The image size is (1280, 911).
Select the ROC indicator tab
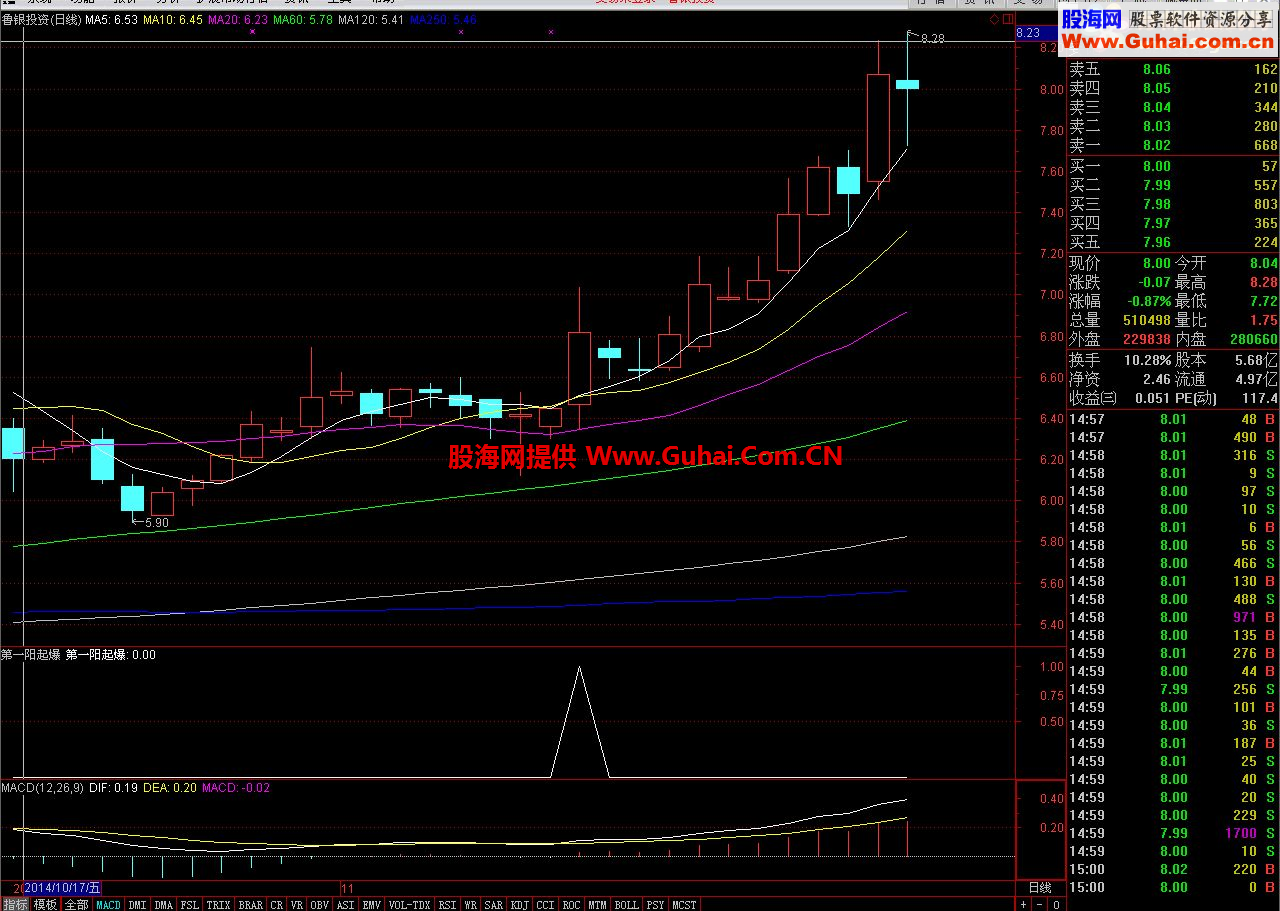[572, 904]
